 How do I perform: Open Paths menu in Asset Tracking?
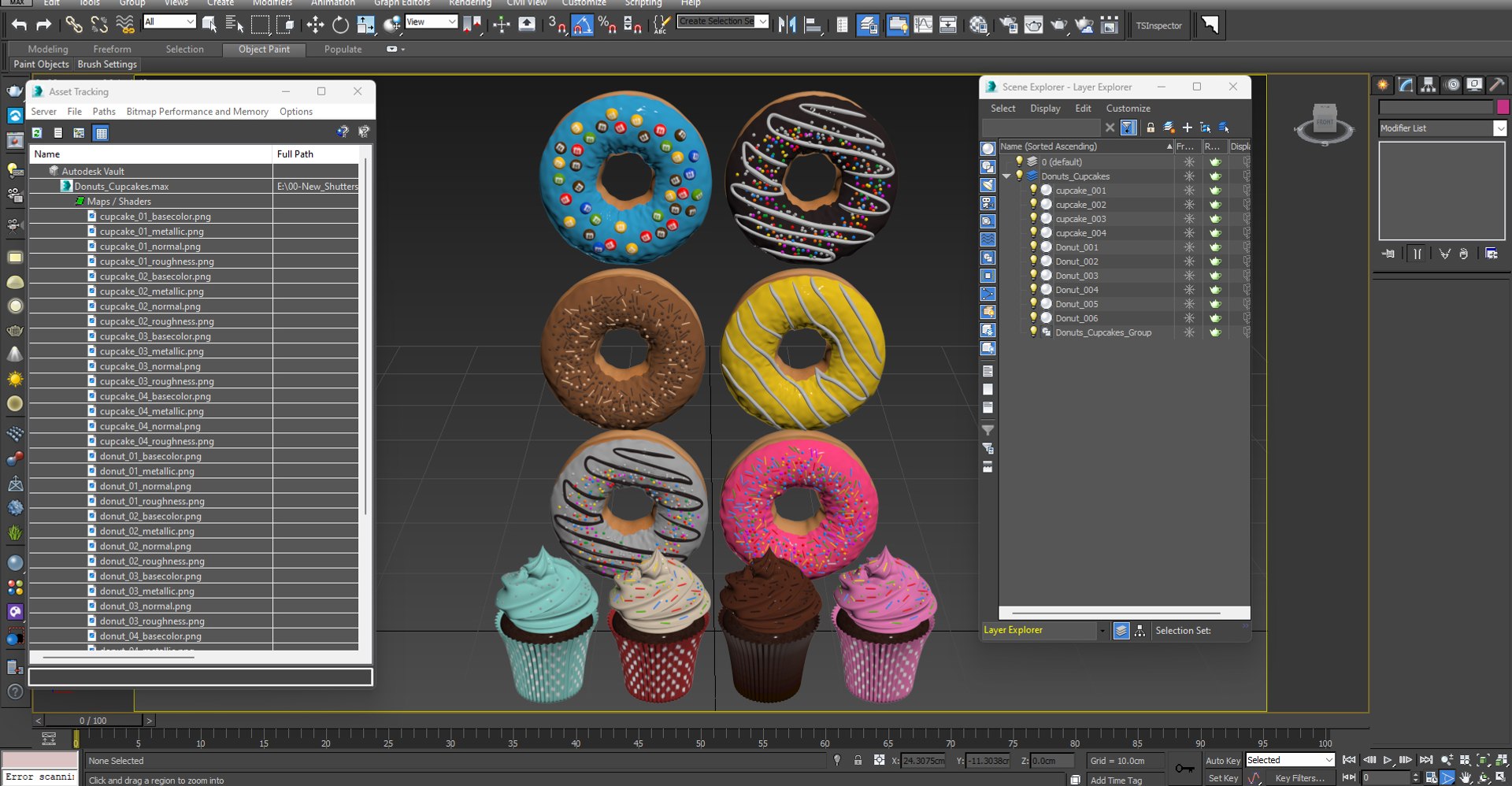click(104, 112)
